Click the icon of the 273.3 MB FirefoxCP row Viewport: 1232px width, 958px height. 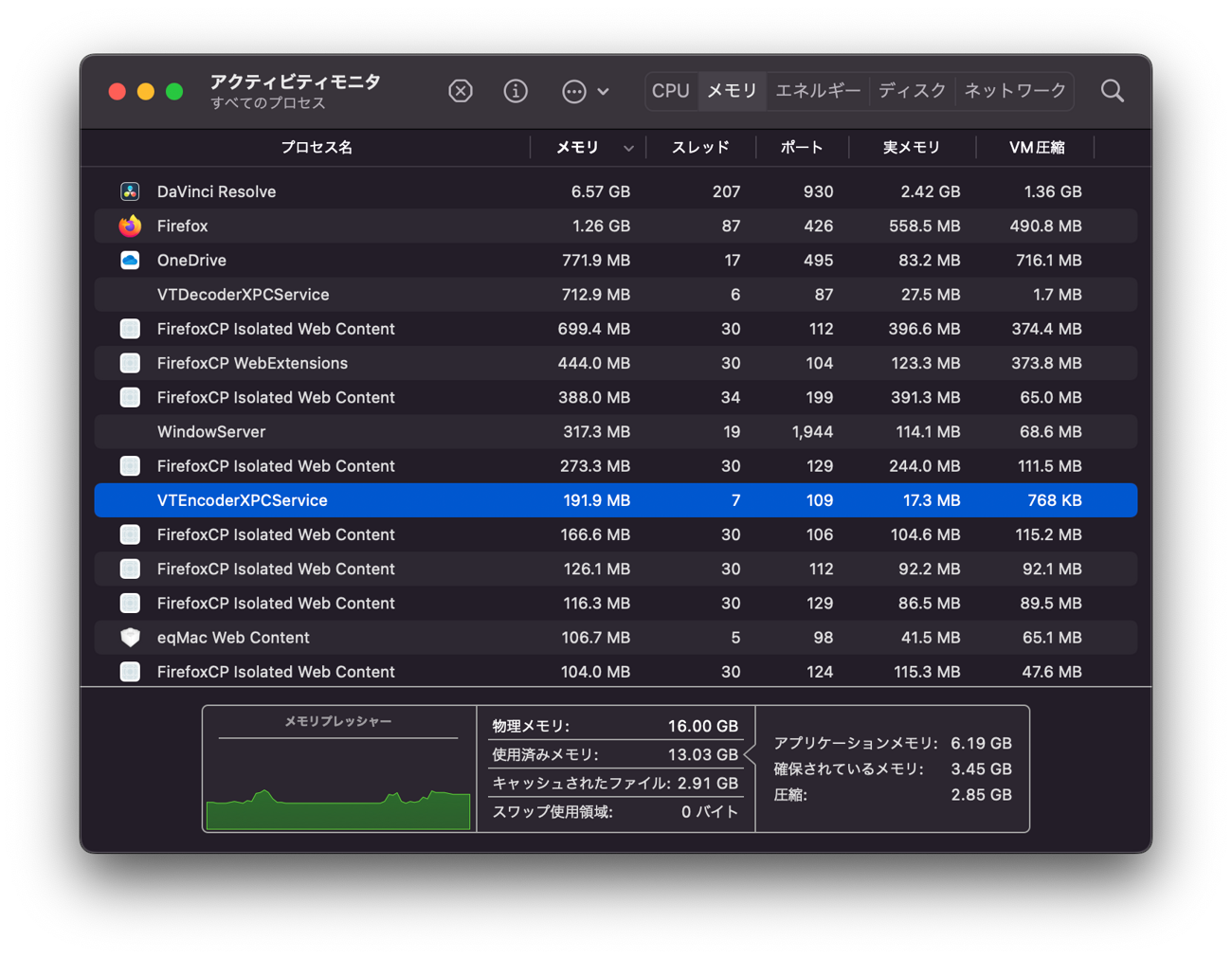tap(130, 466)
